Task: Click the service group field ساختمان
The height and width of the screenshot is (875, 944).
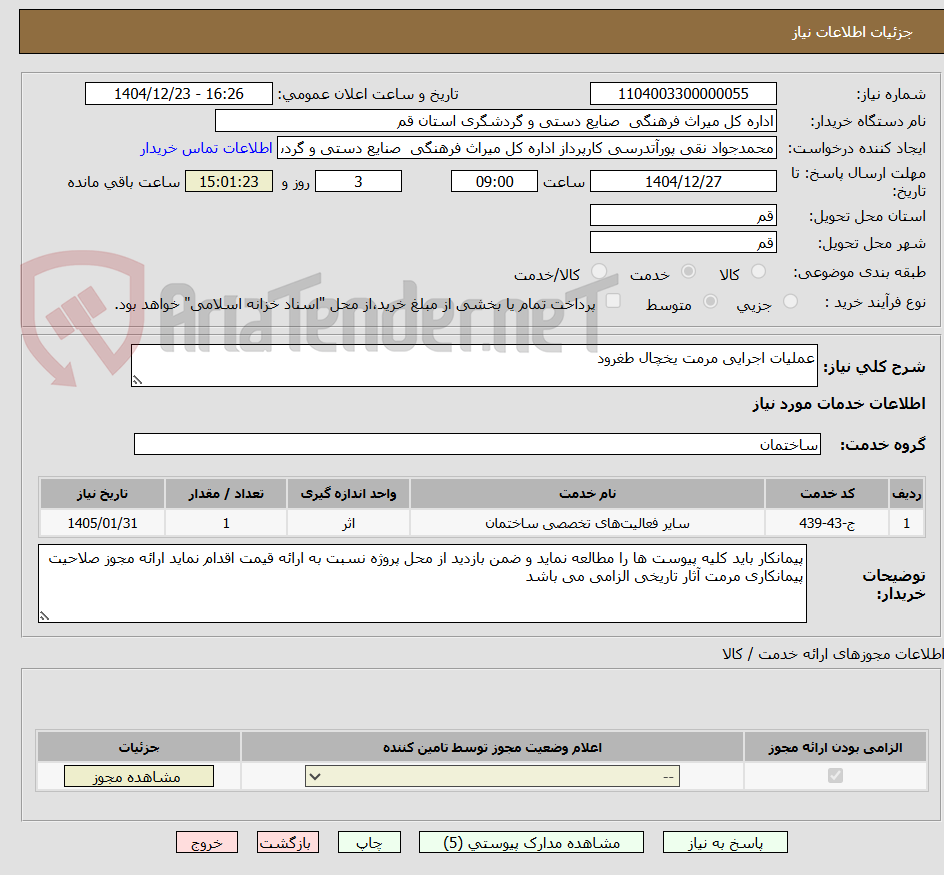Action: point(477,444)
